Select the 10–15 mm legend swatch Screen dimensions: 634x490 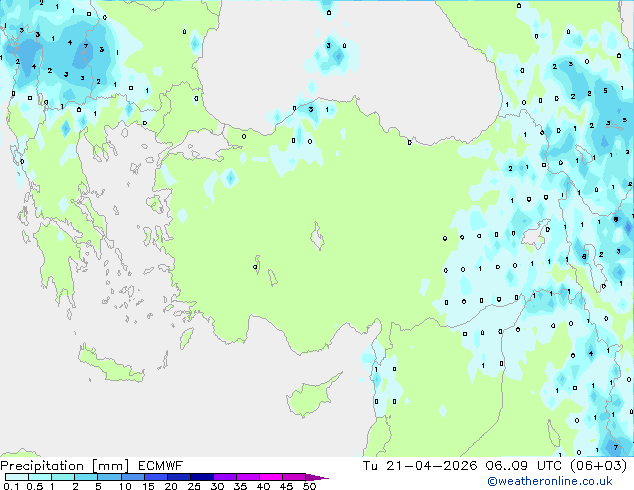pos(132,477)
